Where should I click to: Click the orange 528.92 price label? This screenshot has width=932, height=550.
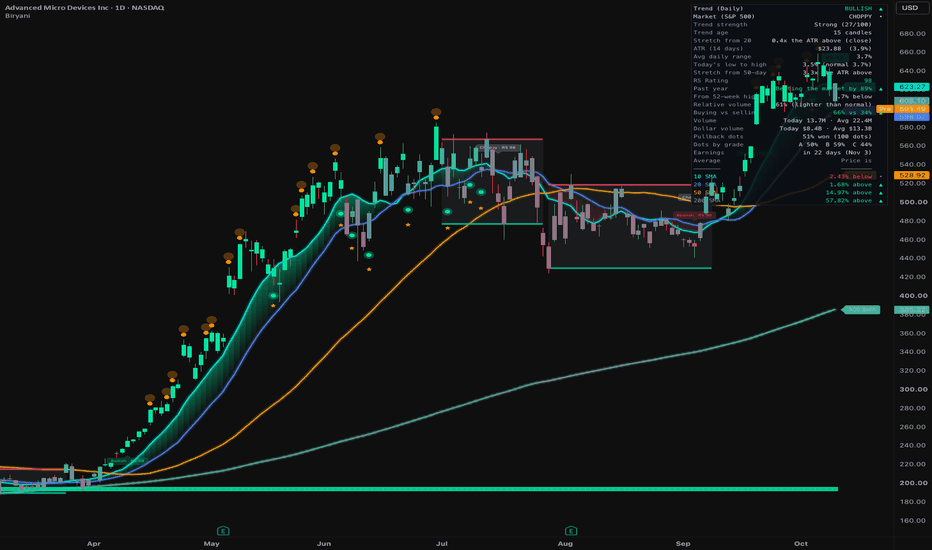911,175
